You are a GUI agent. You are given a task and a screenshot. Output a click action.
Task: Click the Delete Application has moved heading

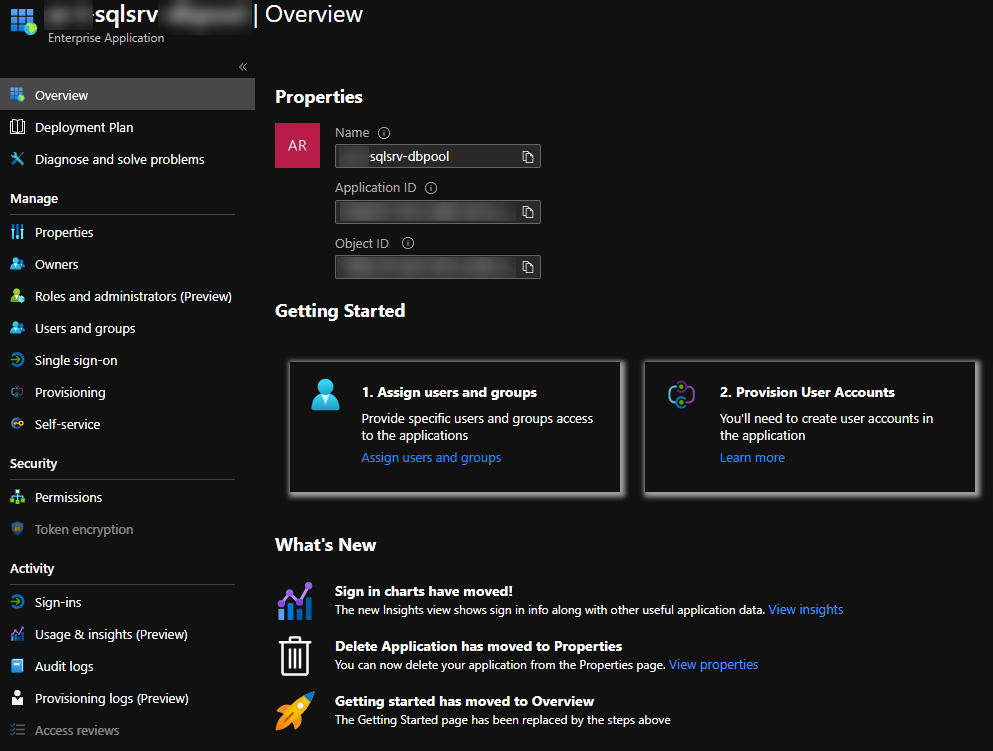[478, 646]
